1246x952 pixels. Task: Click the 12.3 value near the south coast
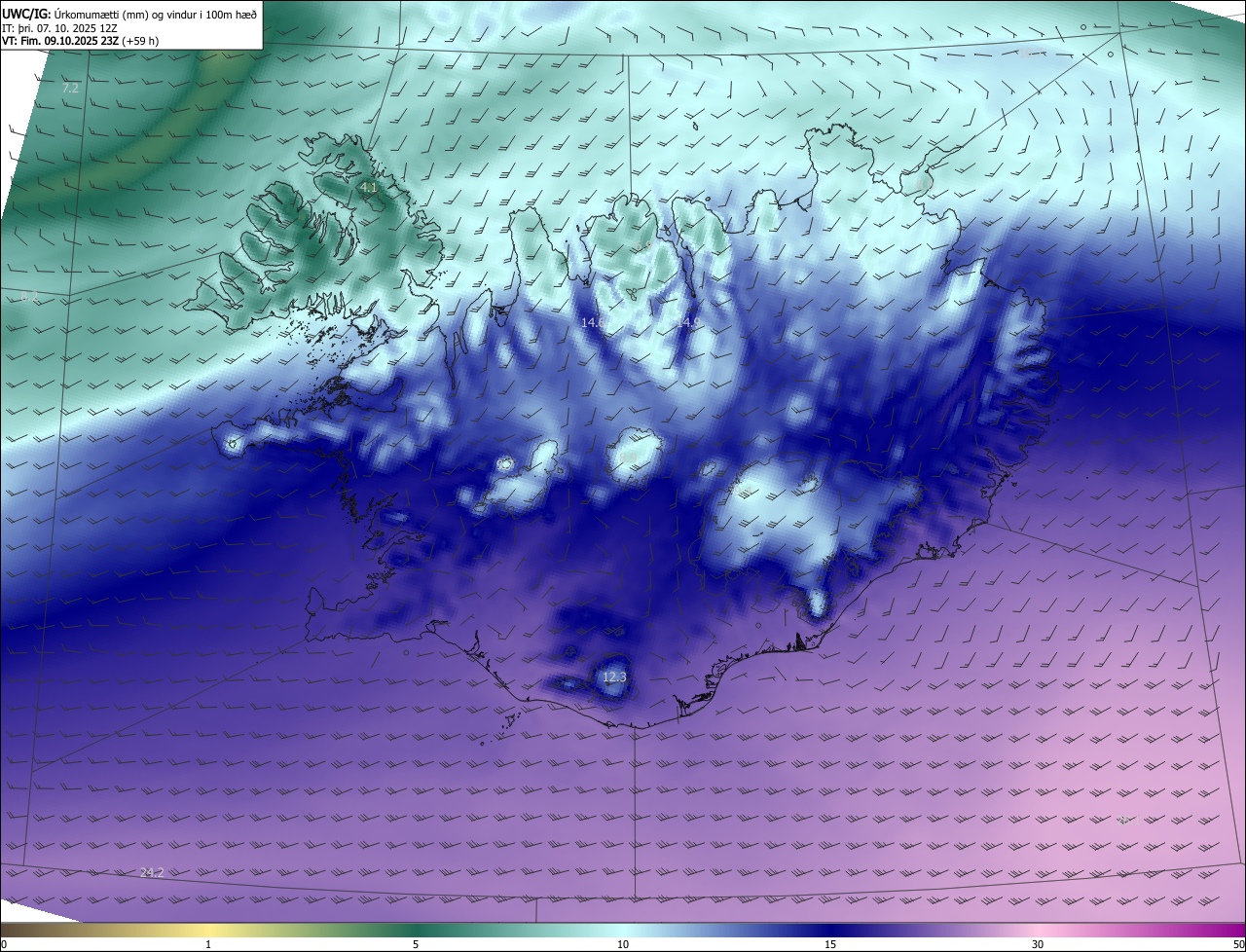(x=614, y=677)
